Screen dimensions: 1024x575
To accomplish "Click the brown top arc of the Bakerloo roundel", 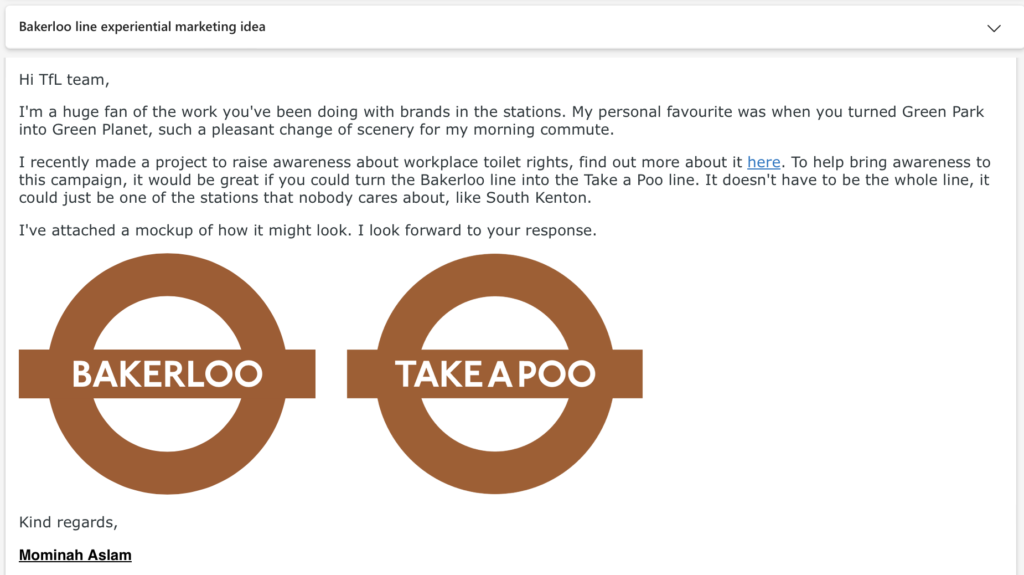I will pyautogui.click(x=167, y=274).
